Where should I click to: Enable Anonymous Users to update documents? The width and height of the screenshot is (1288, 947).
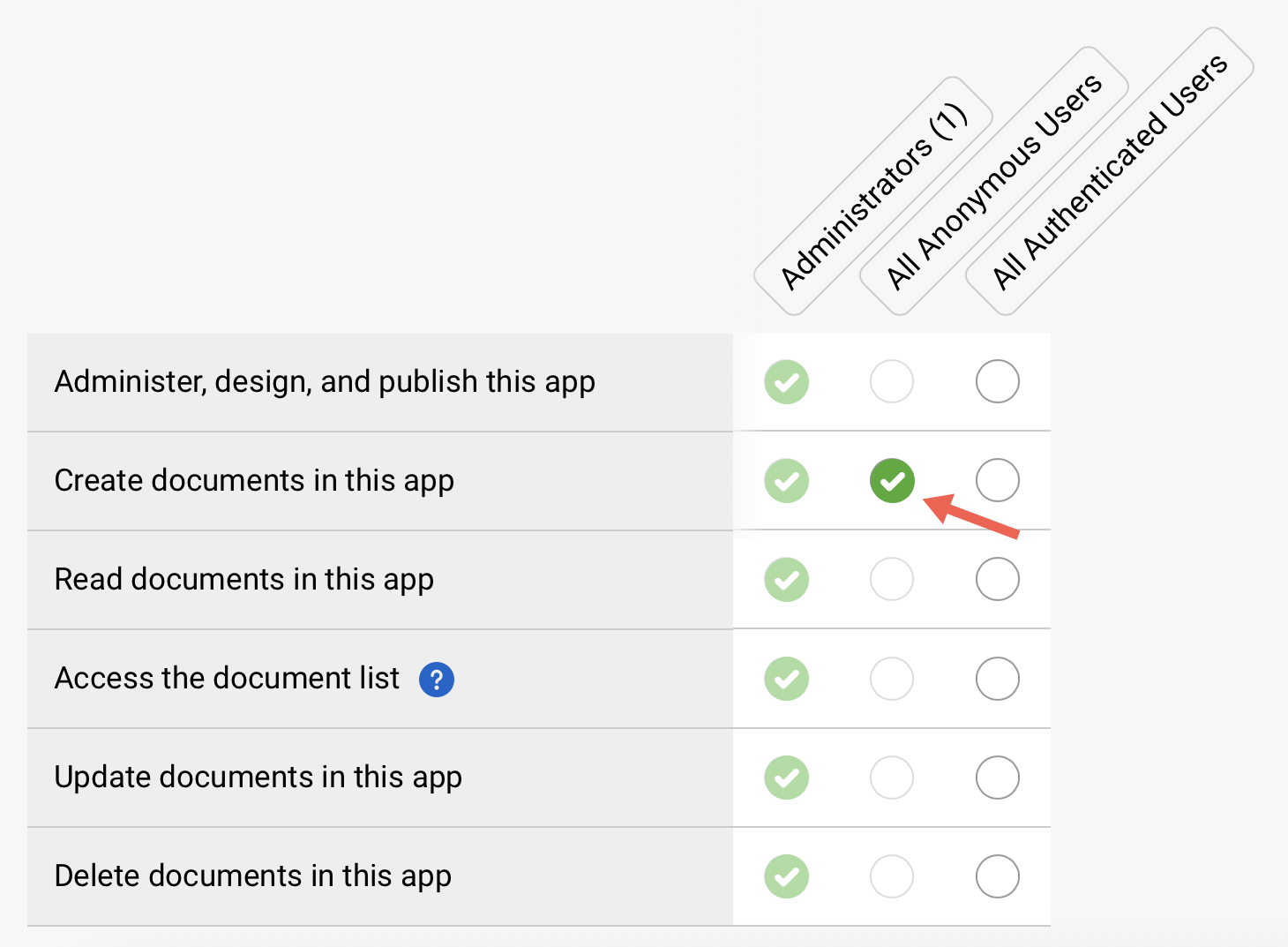[x=892, y=778]
